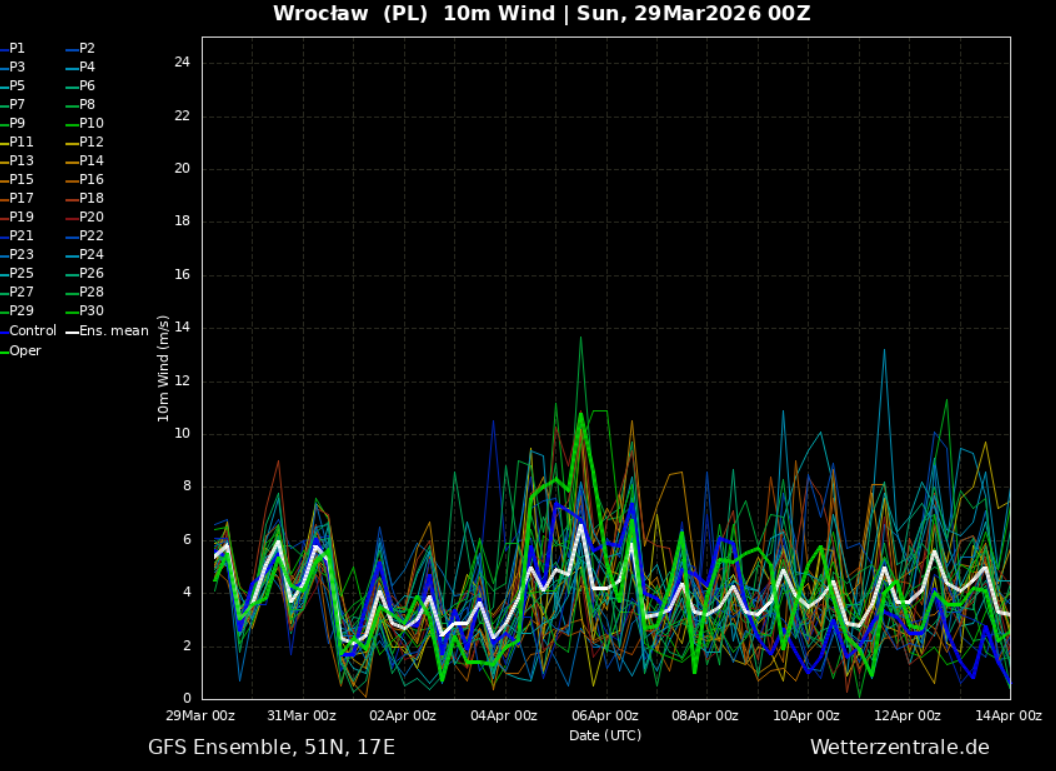Click the Control legend entry

coord(32,330)
